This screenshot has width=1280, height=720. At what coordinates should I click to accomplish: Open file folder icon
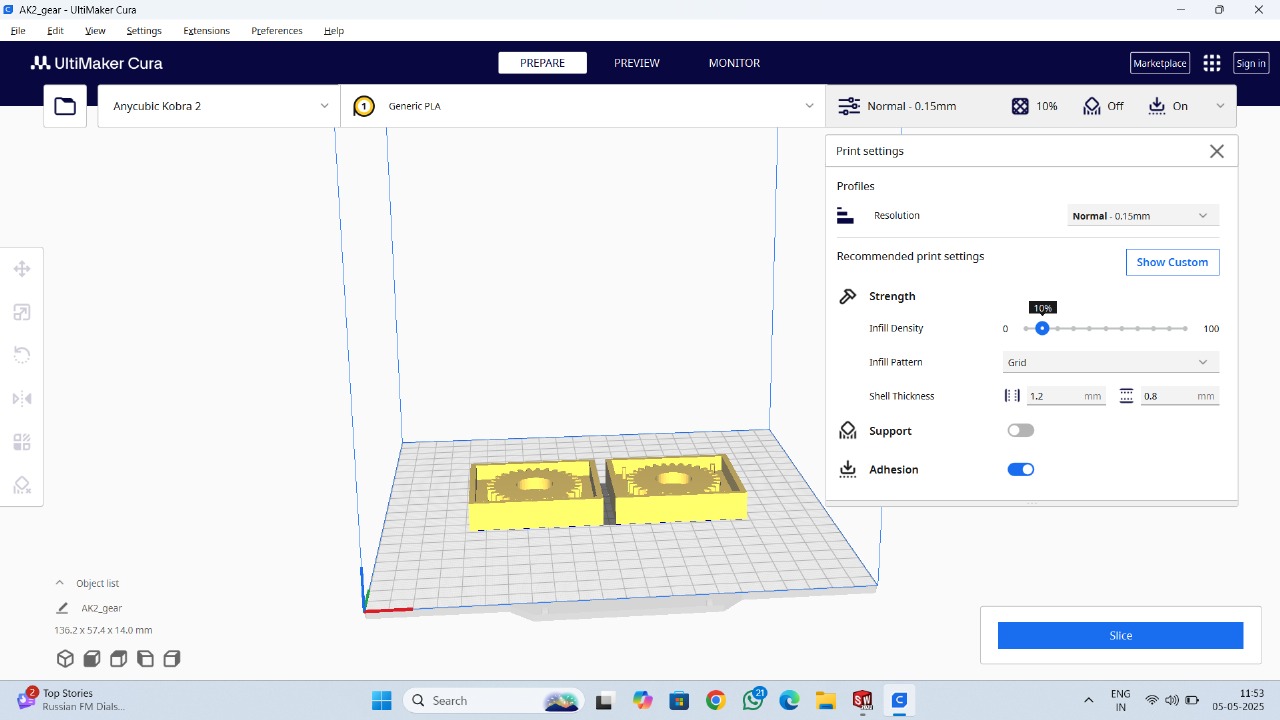coord(65,106)
